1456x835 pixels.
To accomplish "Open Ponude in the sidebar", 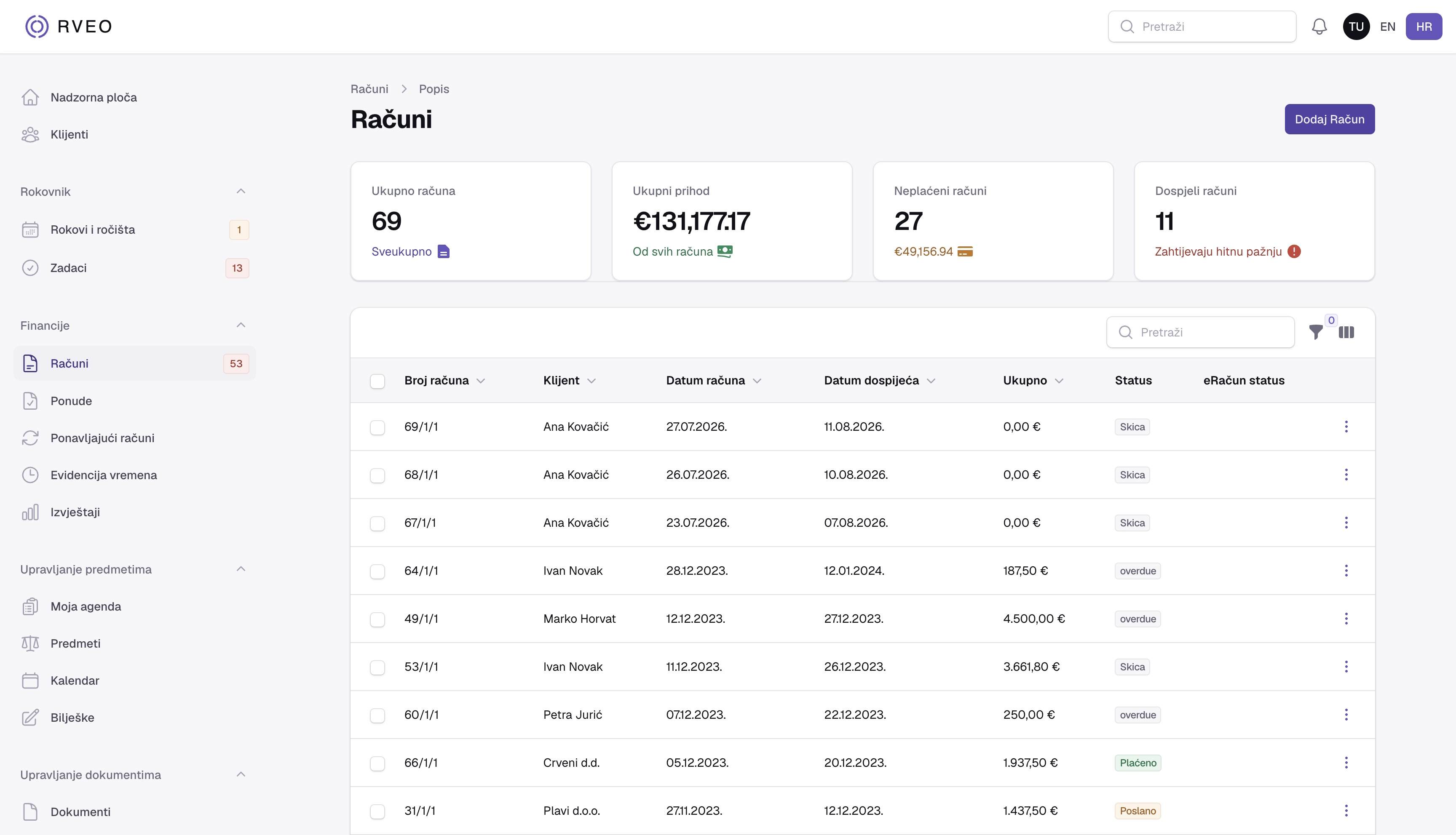I will point(135,401).
